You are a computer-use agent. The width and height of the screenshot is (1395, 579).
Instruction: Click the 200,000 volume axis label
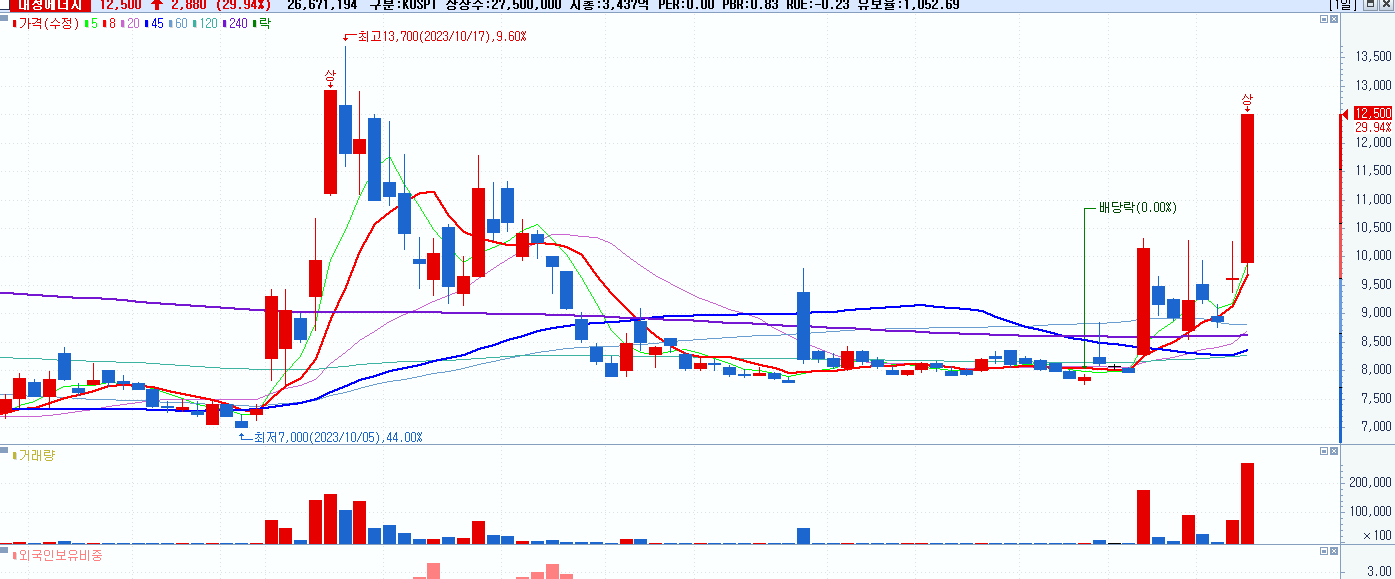(1371, 482)
